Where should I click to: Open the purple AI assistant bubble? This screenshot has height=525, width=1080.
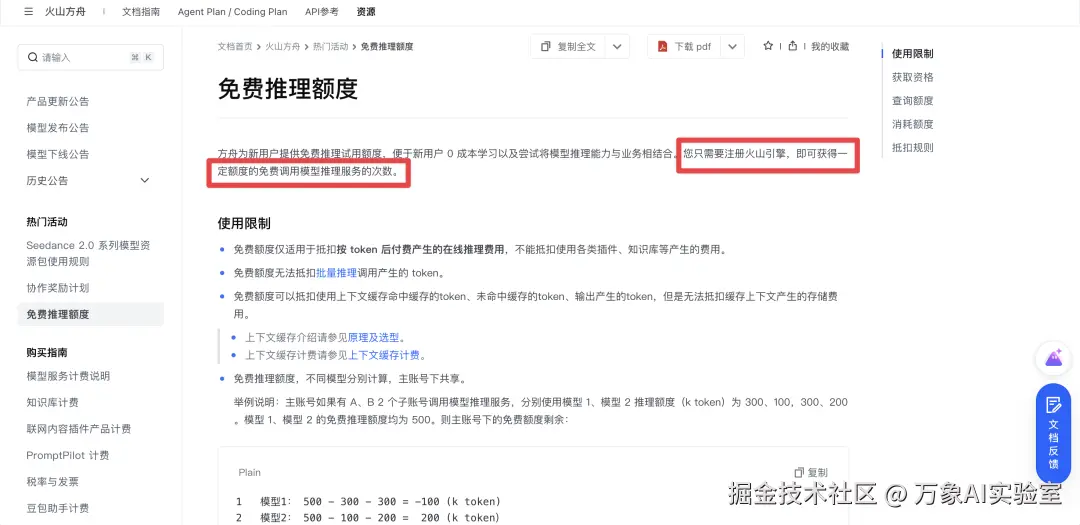pyautogui.click(x=1053, y=358)
